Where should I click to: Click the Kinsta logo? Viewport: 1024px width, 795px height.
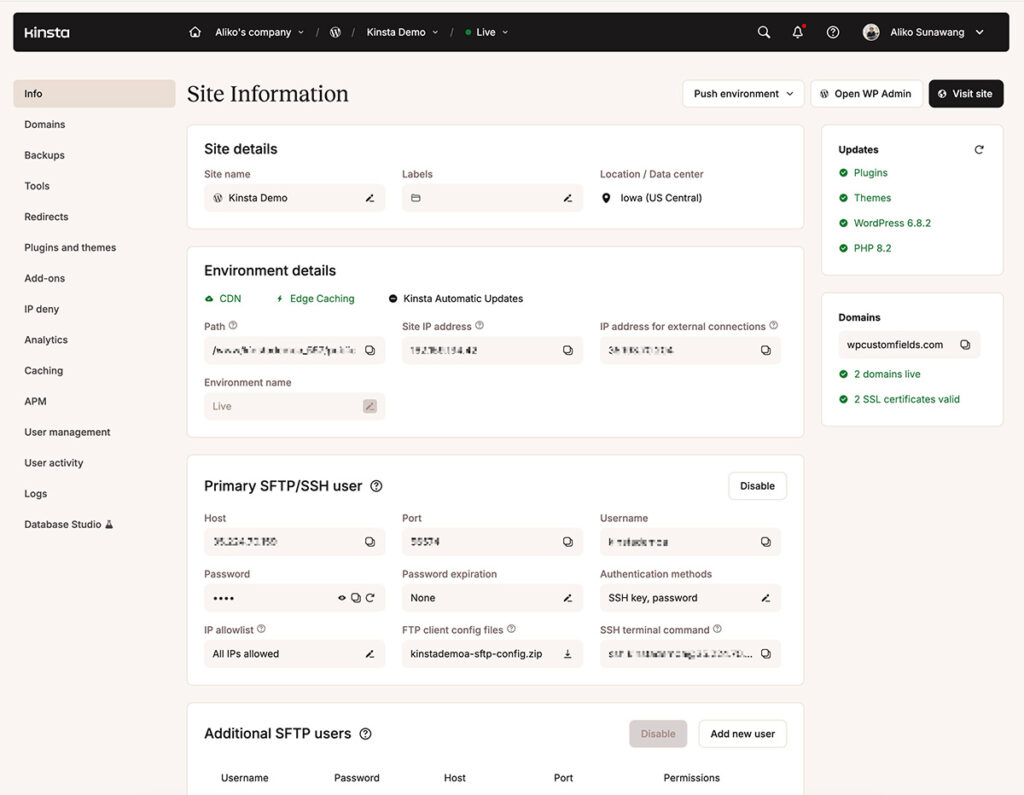pyautogui.click(x=46, y=32)
